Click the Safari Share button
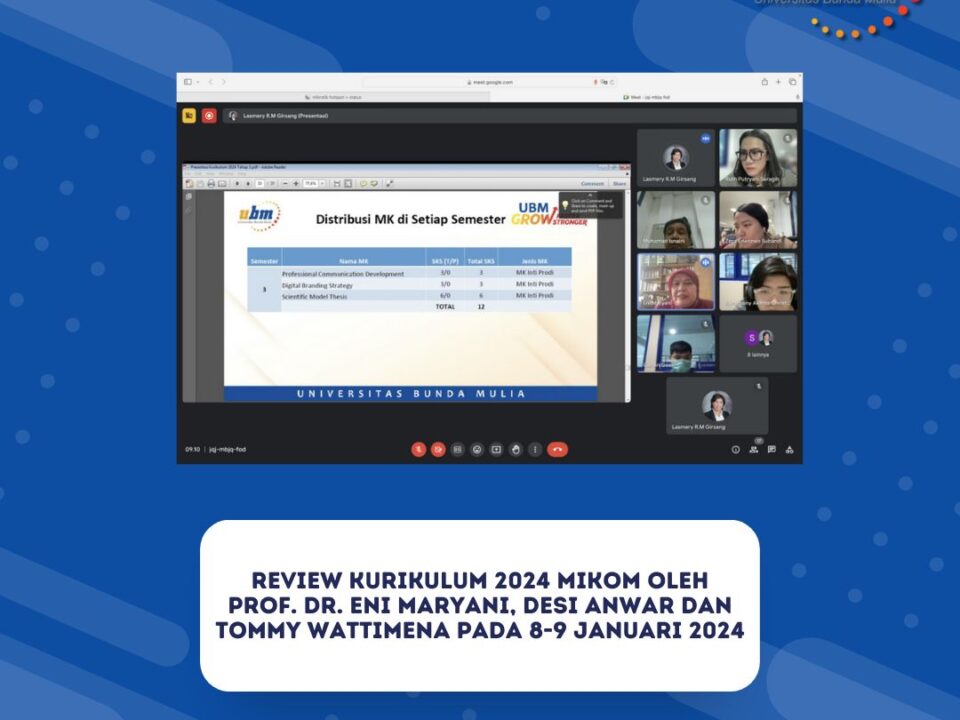This screenshot has width=960, height=720. point(765,81)
